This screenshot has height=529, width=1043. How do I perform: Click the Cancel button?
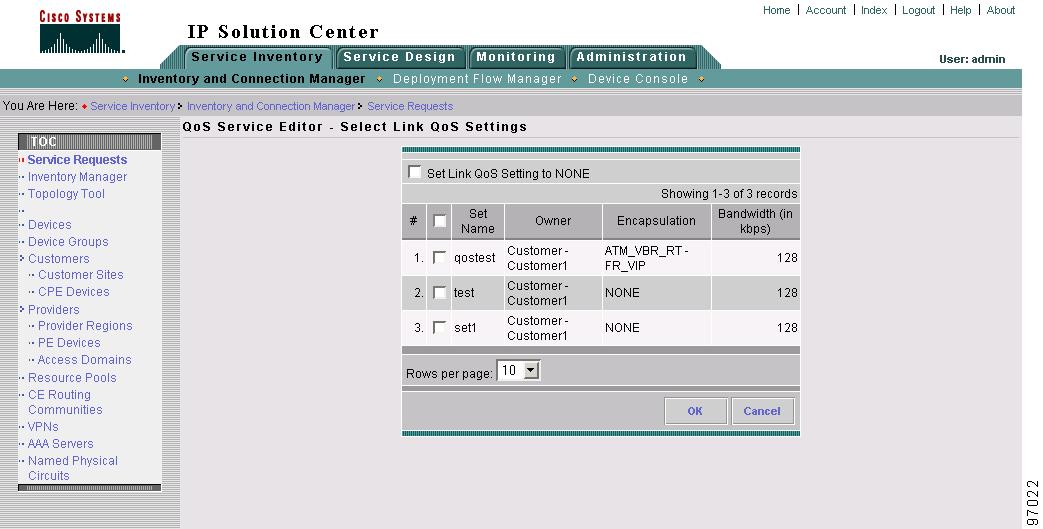(x=762, y=411)
